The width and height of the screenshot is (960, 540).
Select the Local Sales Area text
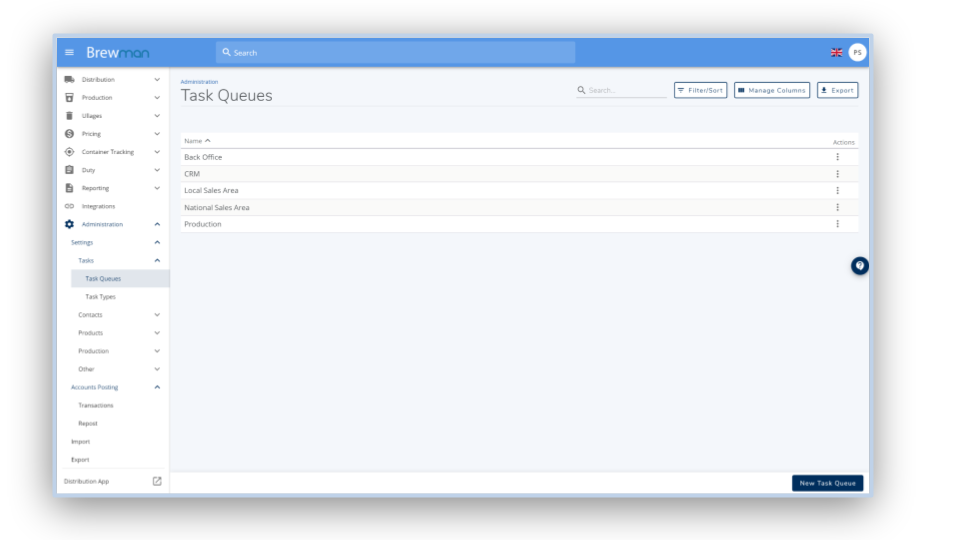click(x=211, y=190)
